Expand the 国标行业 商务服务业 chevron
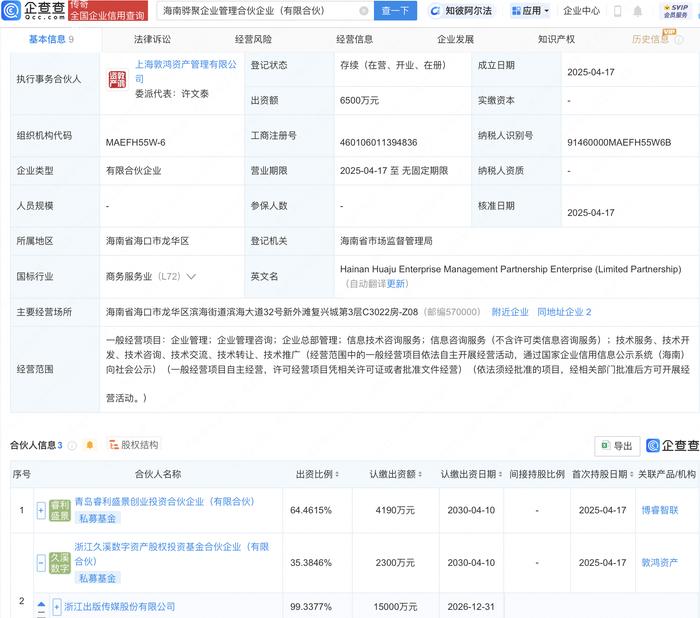Image resolution: width=700 pixels, height=618 pixels. (191, 276)
